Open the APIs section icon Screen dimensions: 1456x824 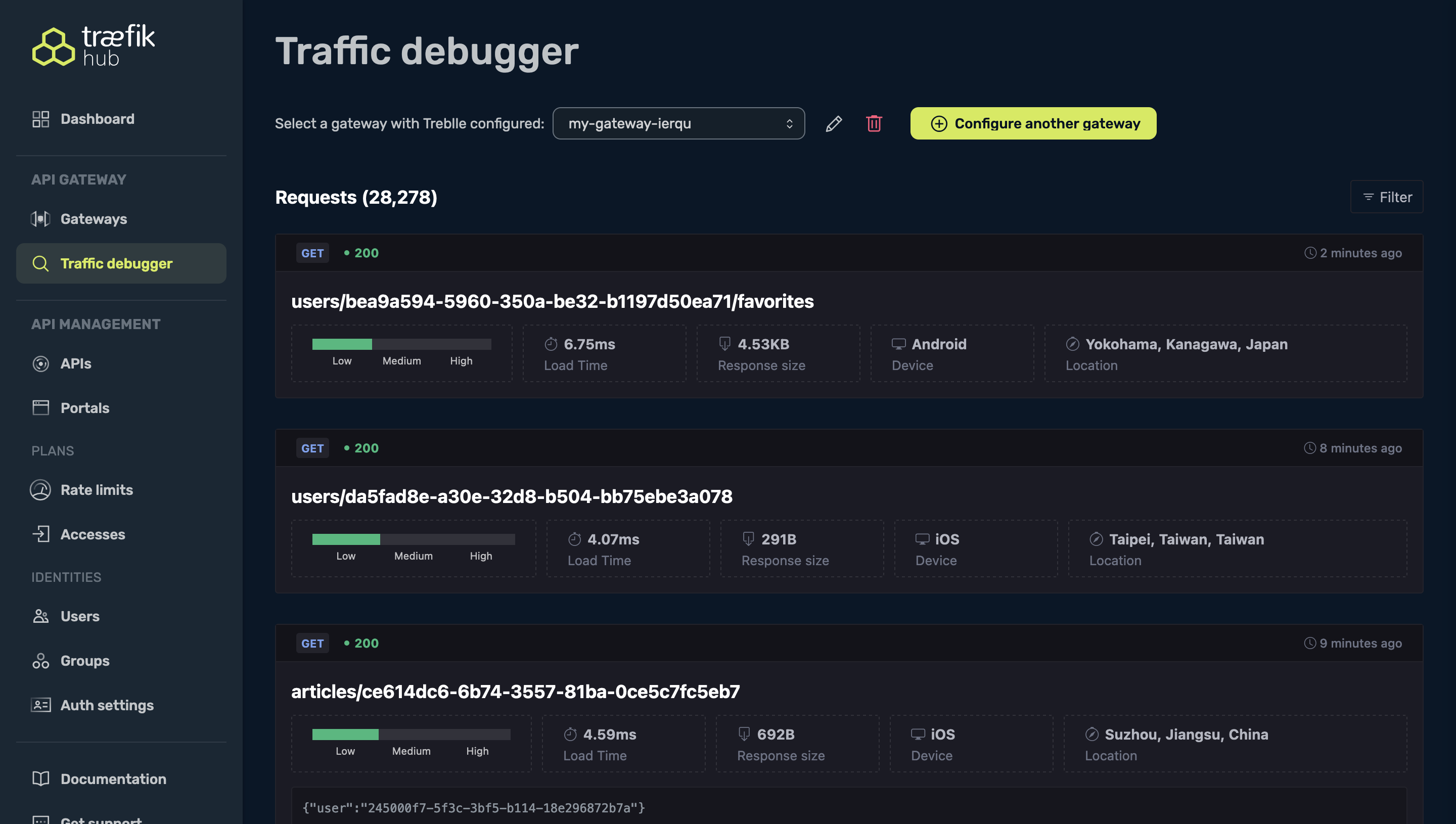click(x=40, y=363)
